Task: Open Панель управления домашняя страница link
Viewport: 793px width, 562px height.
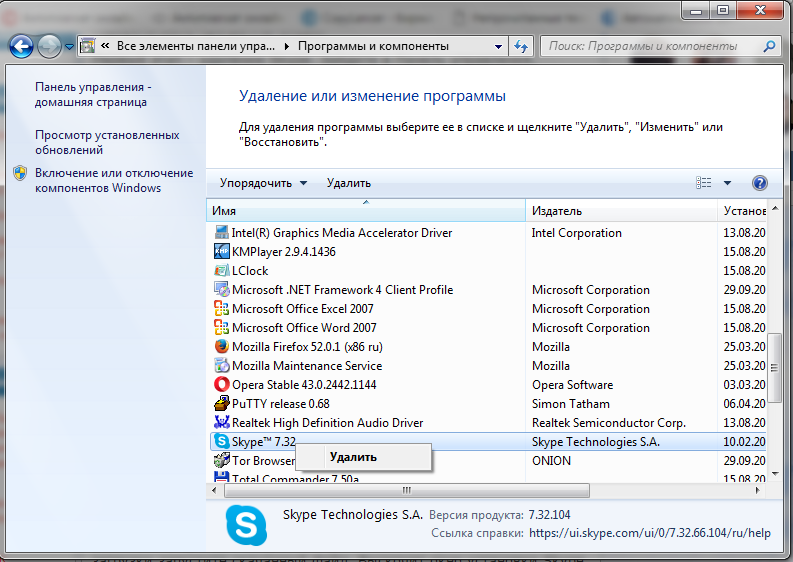Action: (92, 94)
